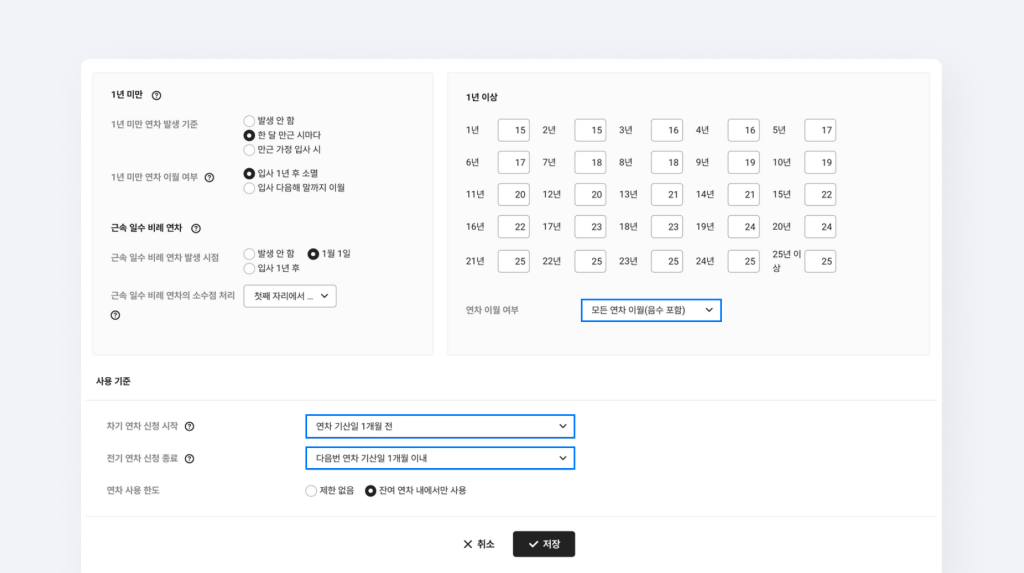Click help icon beside 전기 연차 신청 종료
The width and height of the screenshot is (1024, 573).
coord(189,459)
